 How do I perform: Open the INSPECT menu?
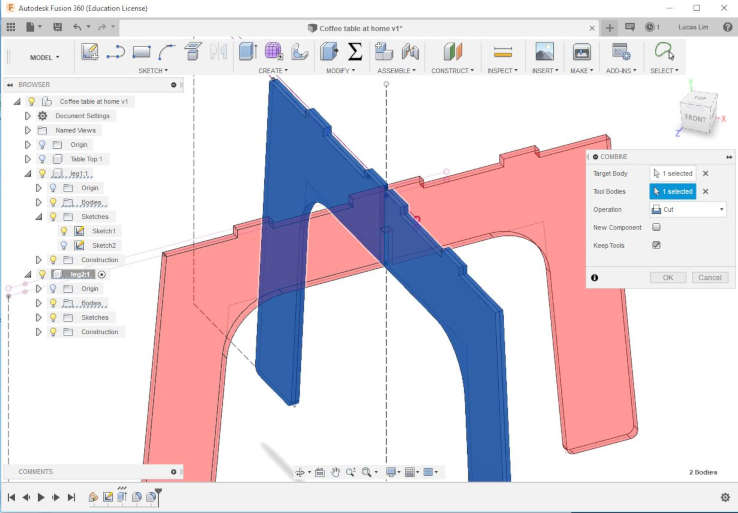tap(502, 71)
